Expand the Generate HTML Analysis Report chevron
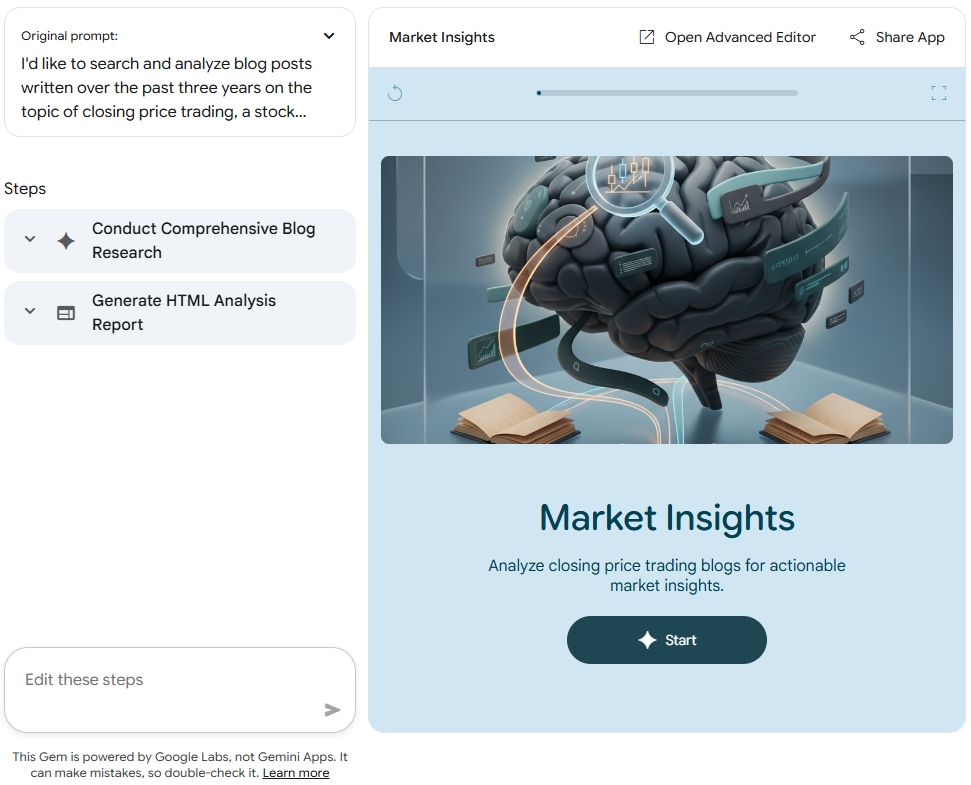This screenshot has width=971, height=785. pyautogui.click(x=30, y=312)
